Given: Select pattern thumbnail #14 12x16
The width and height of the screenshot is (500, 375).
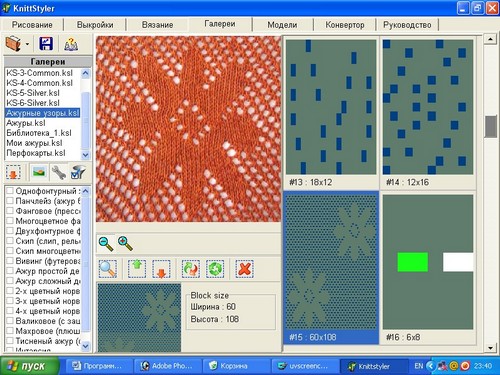Looking at the screenshot, I should coord(428,113).
